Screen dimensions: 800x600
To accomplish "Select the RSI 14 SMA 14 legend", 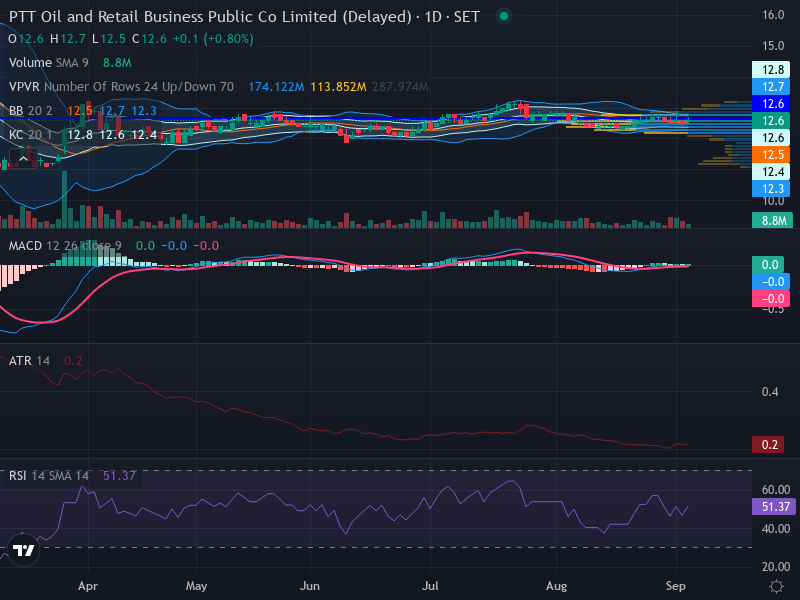I will click(x=49, y=476).
